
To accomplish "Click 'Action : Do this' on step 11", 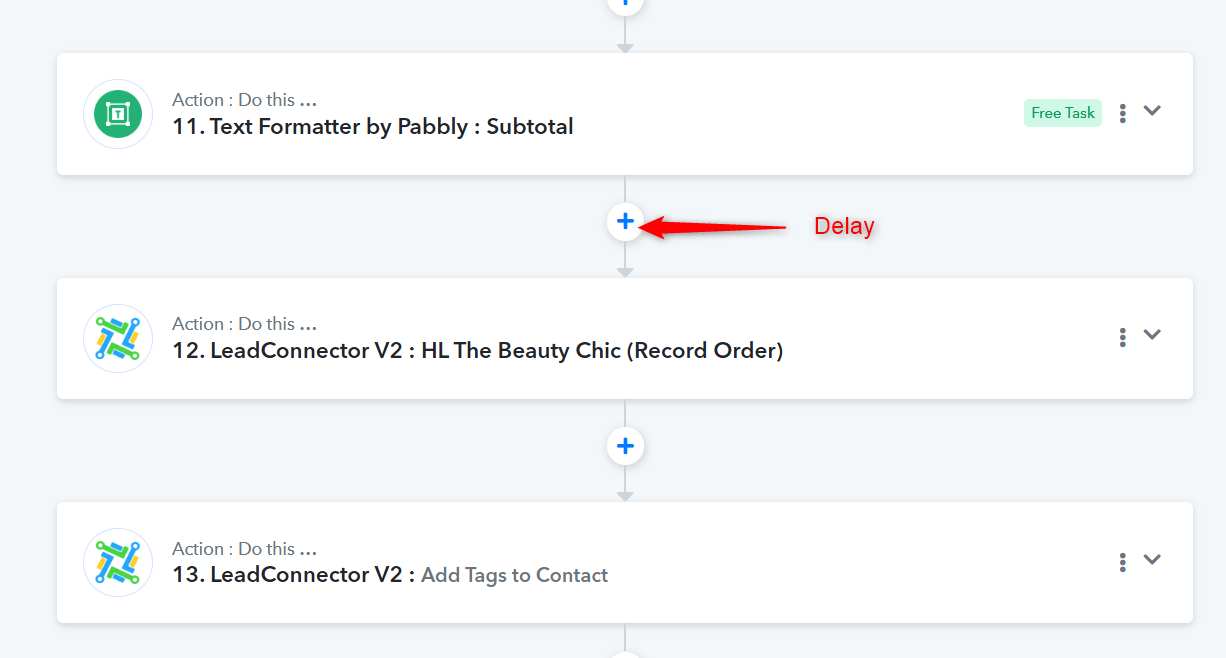I will click(x=244, y=100).
